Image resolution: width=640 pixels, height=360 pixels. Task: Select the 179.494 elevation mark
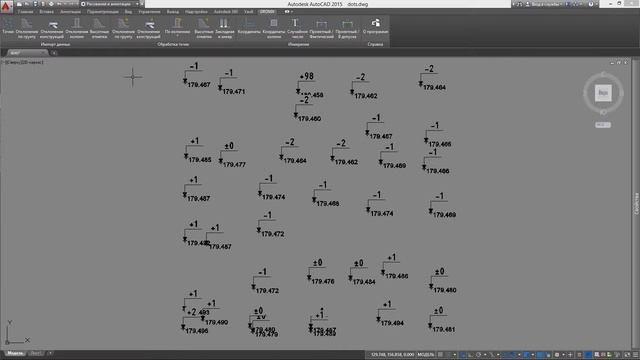(392, 323)
